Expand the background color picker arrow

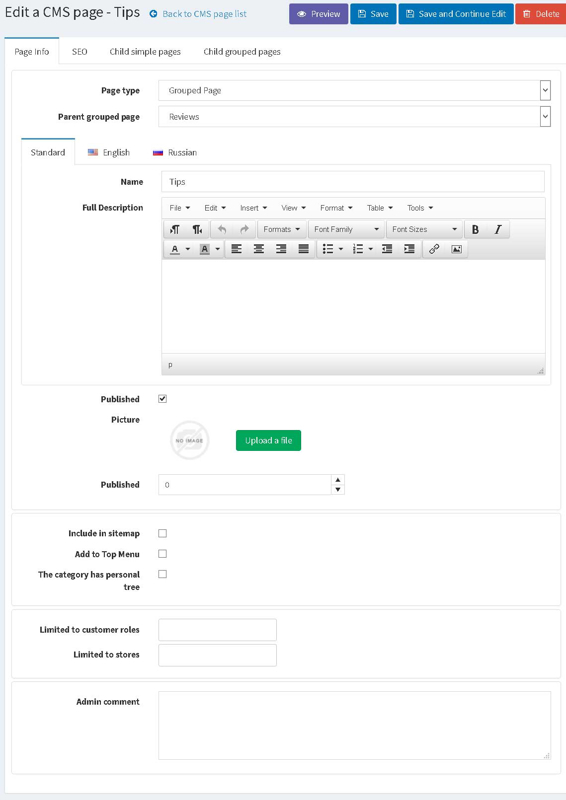(x=217, y=249)
